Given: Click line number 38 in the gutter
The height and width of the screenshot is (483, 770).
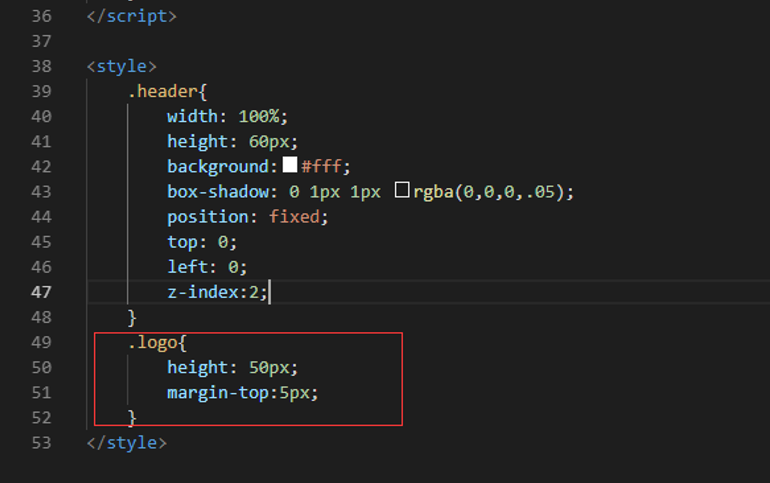Looking at the screenshot, I should pos(41,66).
